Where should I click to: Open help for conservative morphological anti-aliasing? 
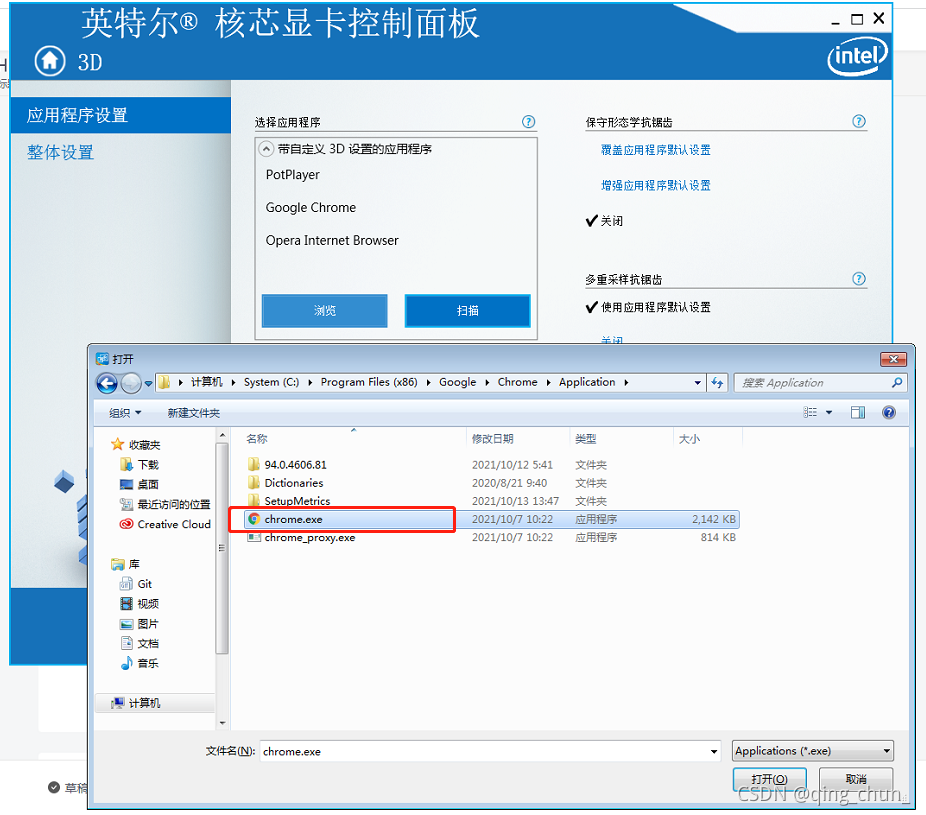pyautogui.click(x=859, y=121)
